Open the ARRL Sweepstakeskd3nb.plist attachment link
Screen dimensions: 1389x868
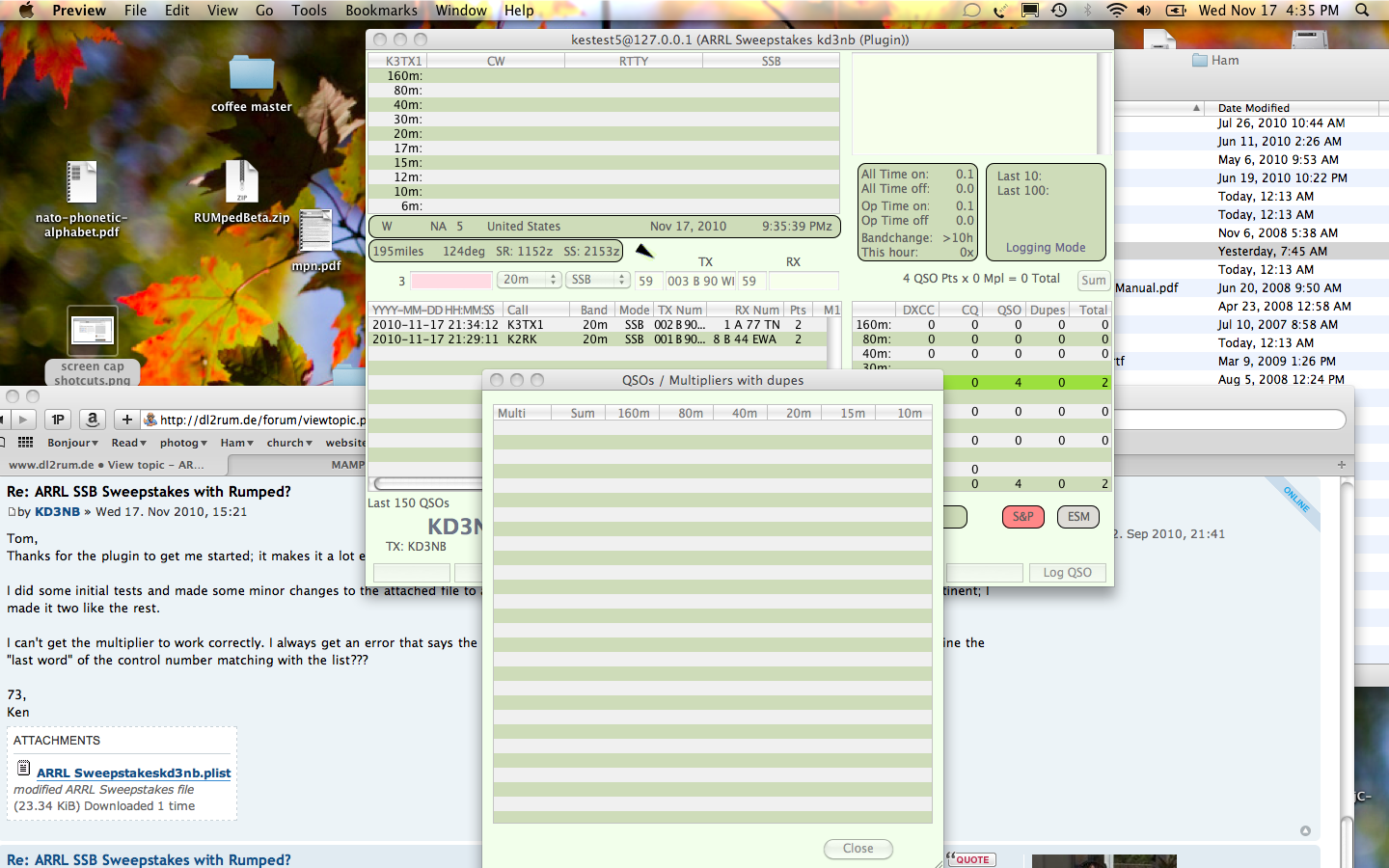click(x=134, y=773)
